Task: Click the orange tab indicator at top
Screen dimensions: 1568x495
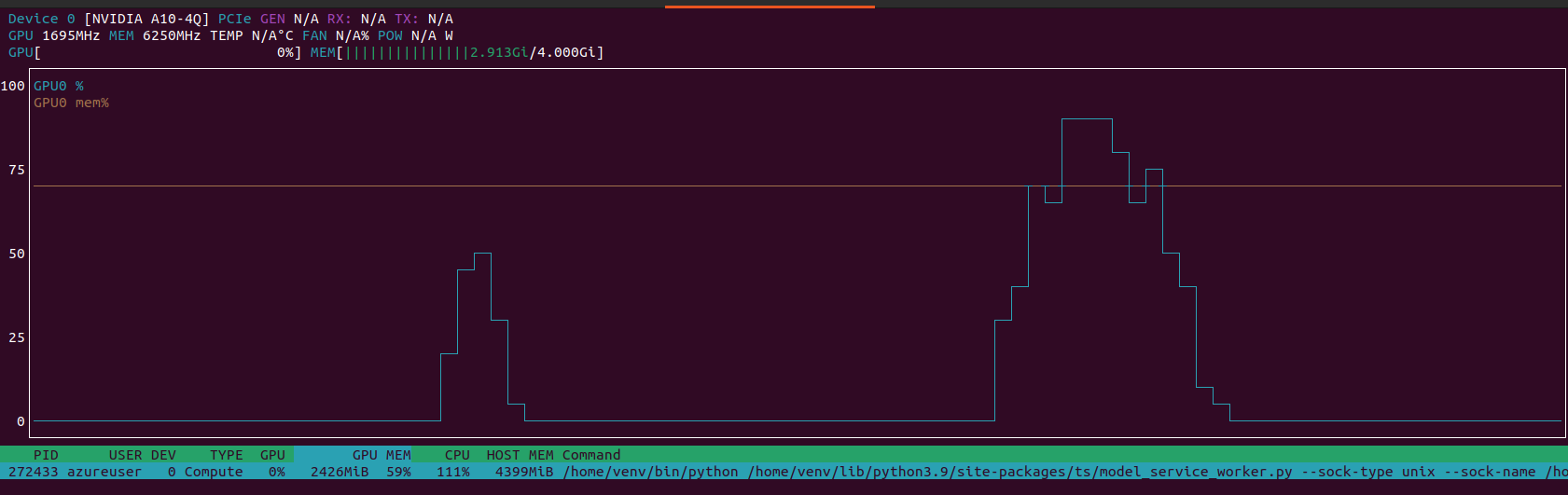Action: [x=770, y=6]
